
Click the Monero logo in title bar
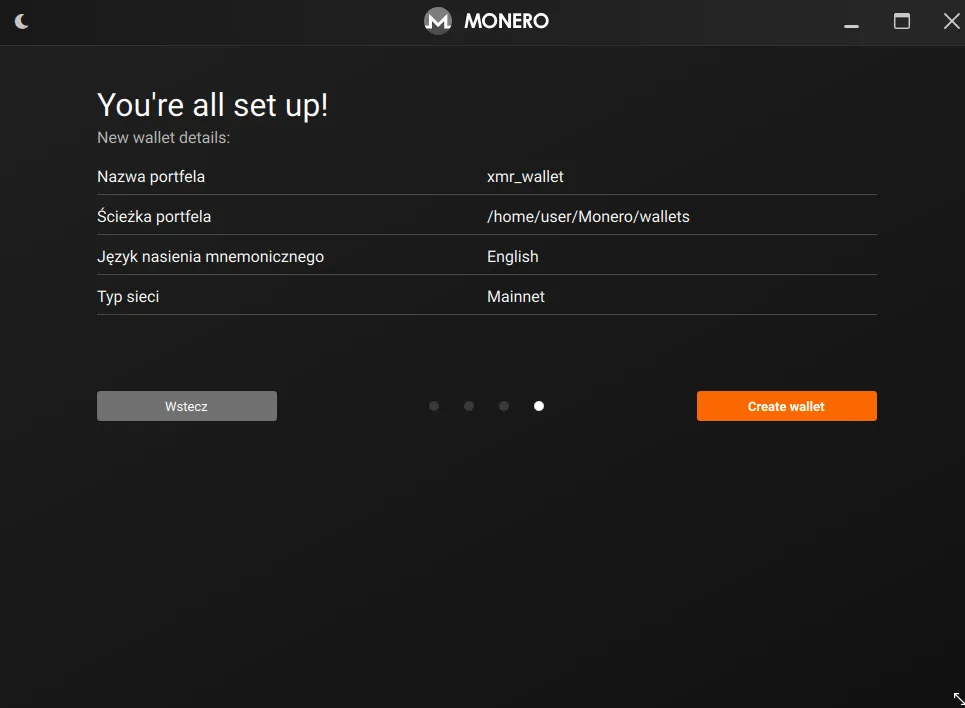click(438, 21)
